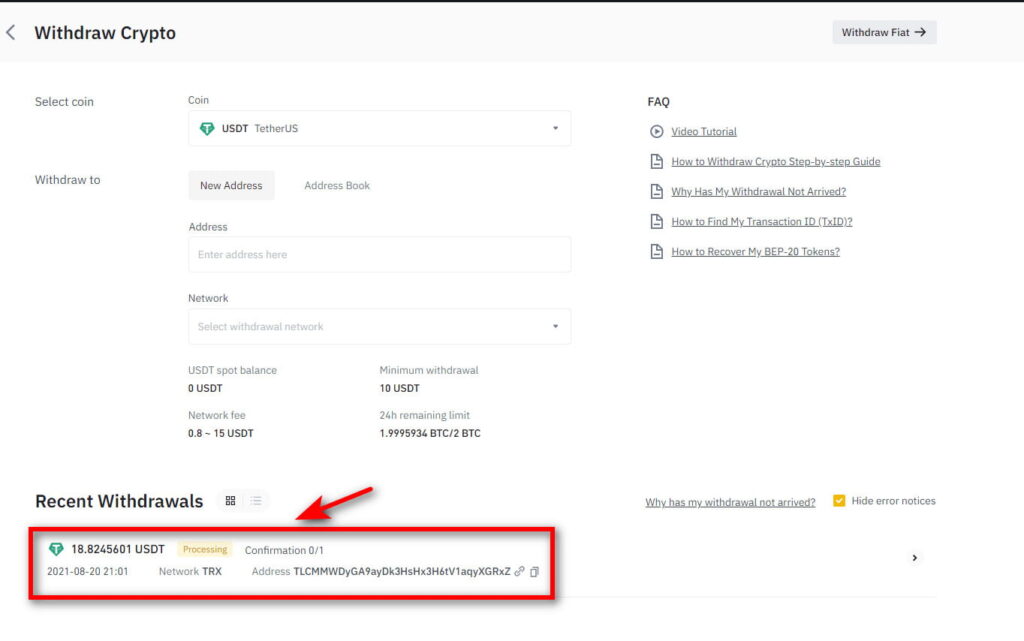Select the New Address tab
Screen dimensions: 1024x641
[x=231, y=185]
